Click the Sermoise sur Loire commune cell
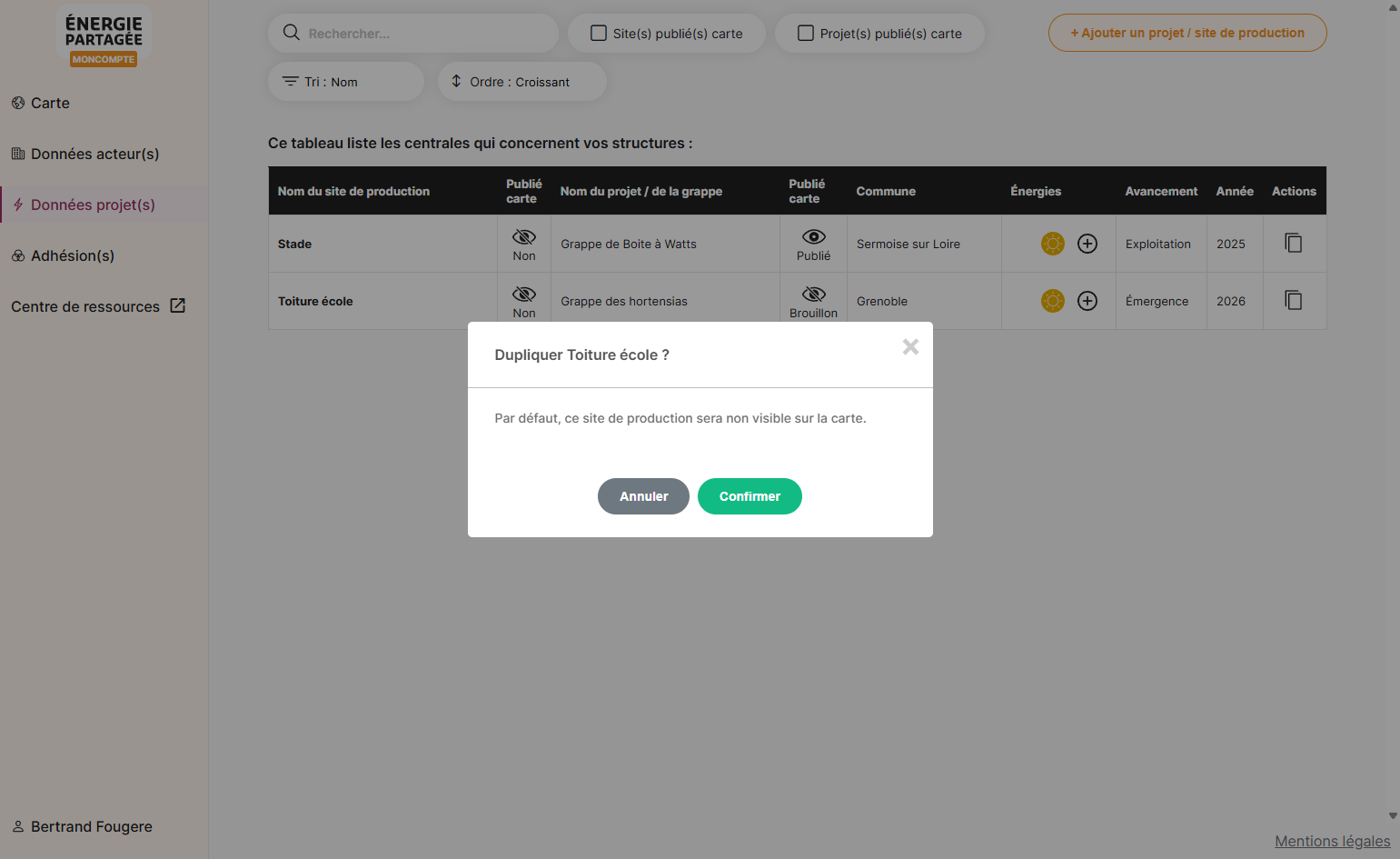The image size is (1400, 859). 924,244
